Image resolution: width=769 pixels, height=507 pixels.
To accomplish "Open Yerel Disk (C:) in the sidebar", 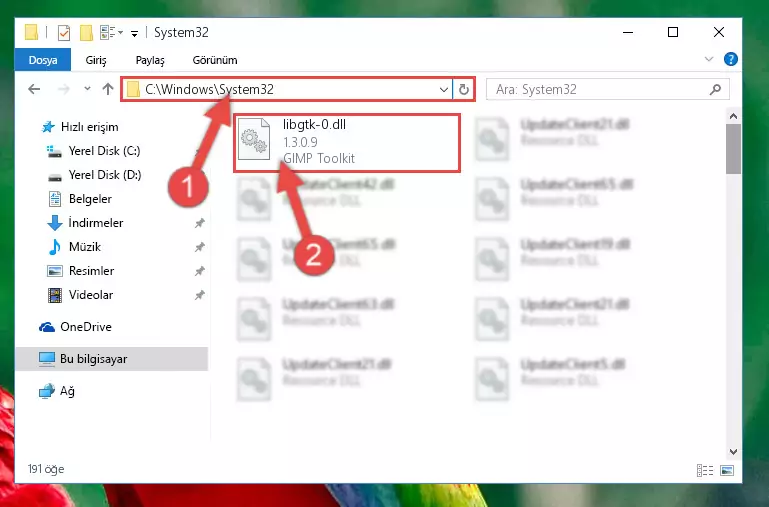I will [94, 151].
